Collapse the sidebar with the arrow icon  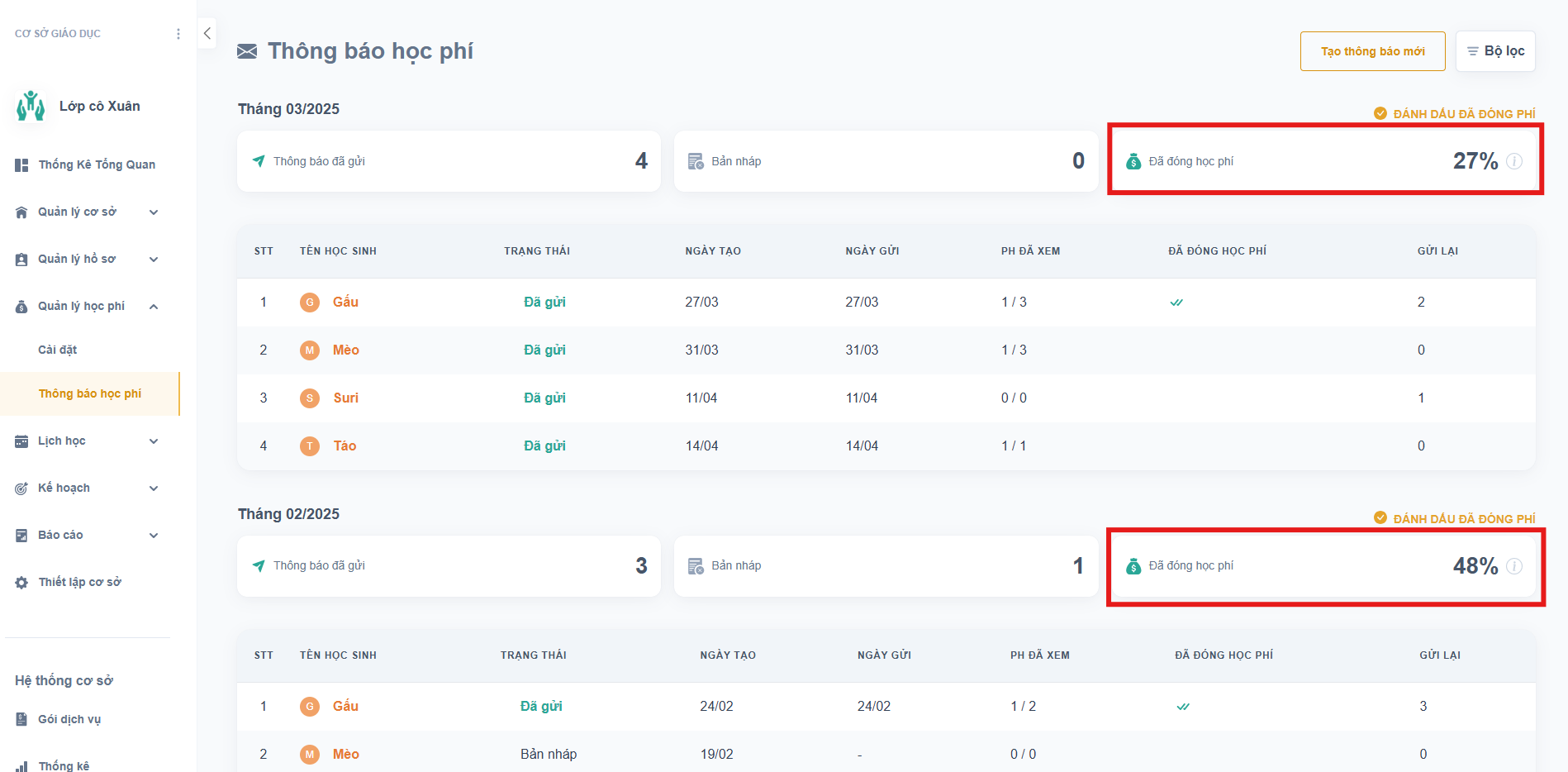tap(207, 33)
